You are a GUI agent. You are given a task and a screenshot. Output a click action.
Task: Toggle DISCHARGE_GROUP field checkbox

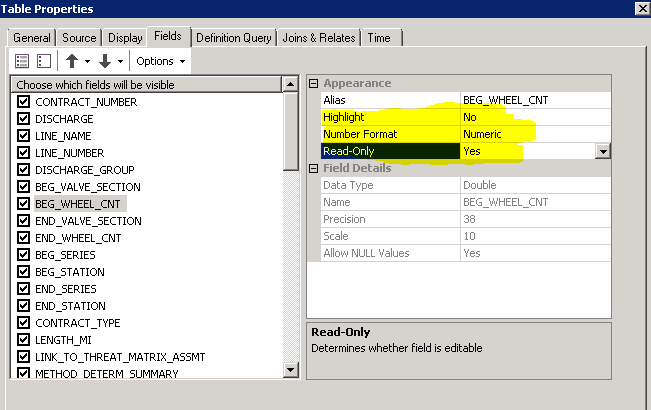(24, 170)
